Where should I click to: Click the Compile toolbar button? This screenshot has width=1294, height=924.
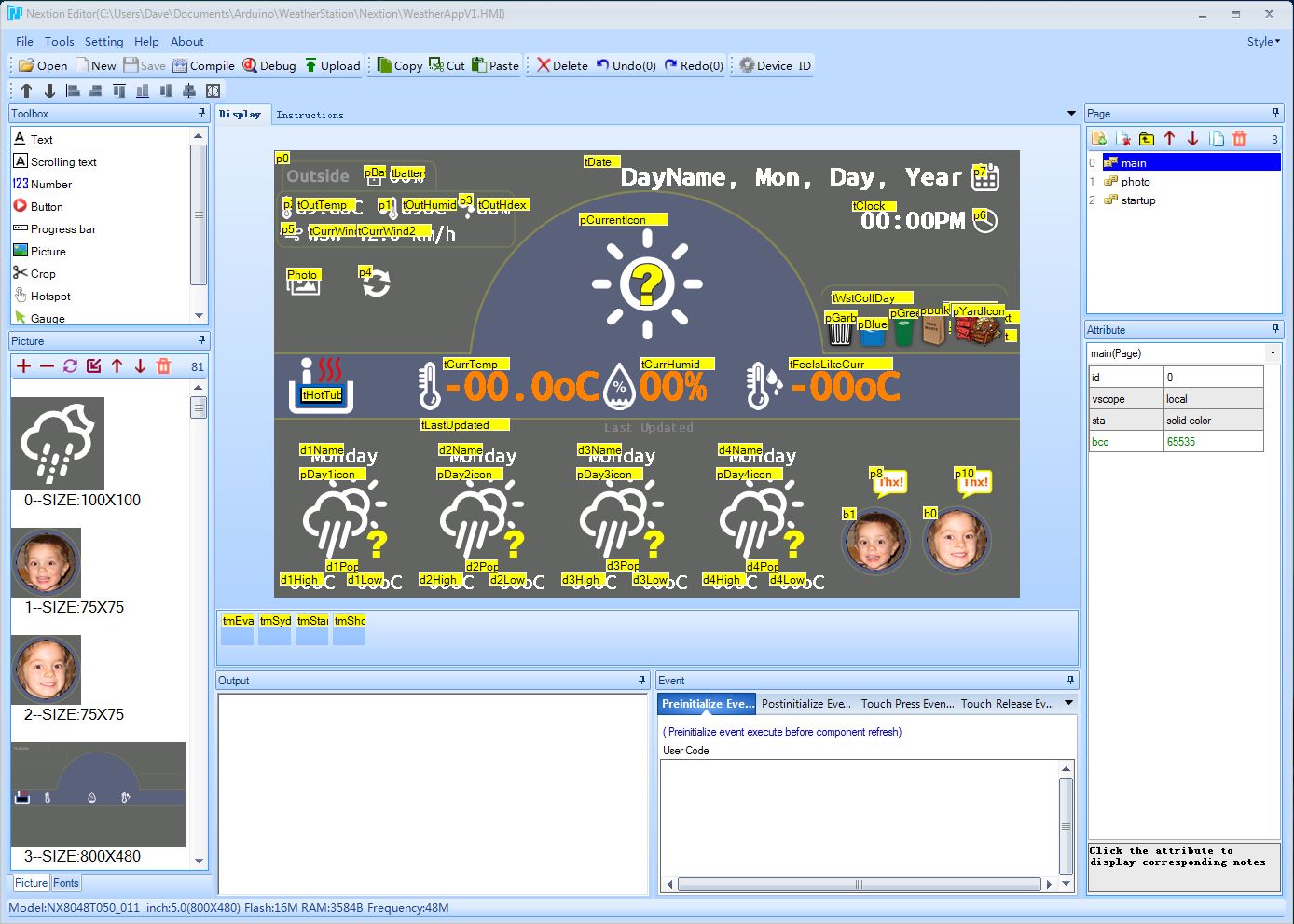click(x=203, y=65)
